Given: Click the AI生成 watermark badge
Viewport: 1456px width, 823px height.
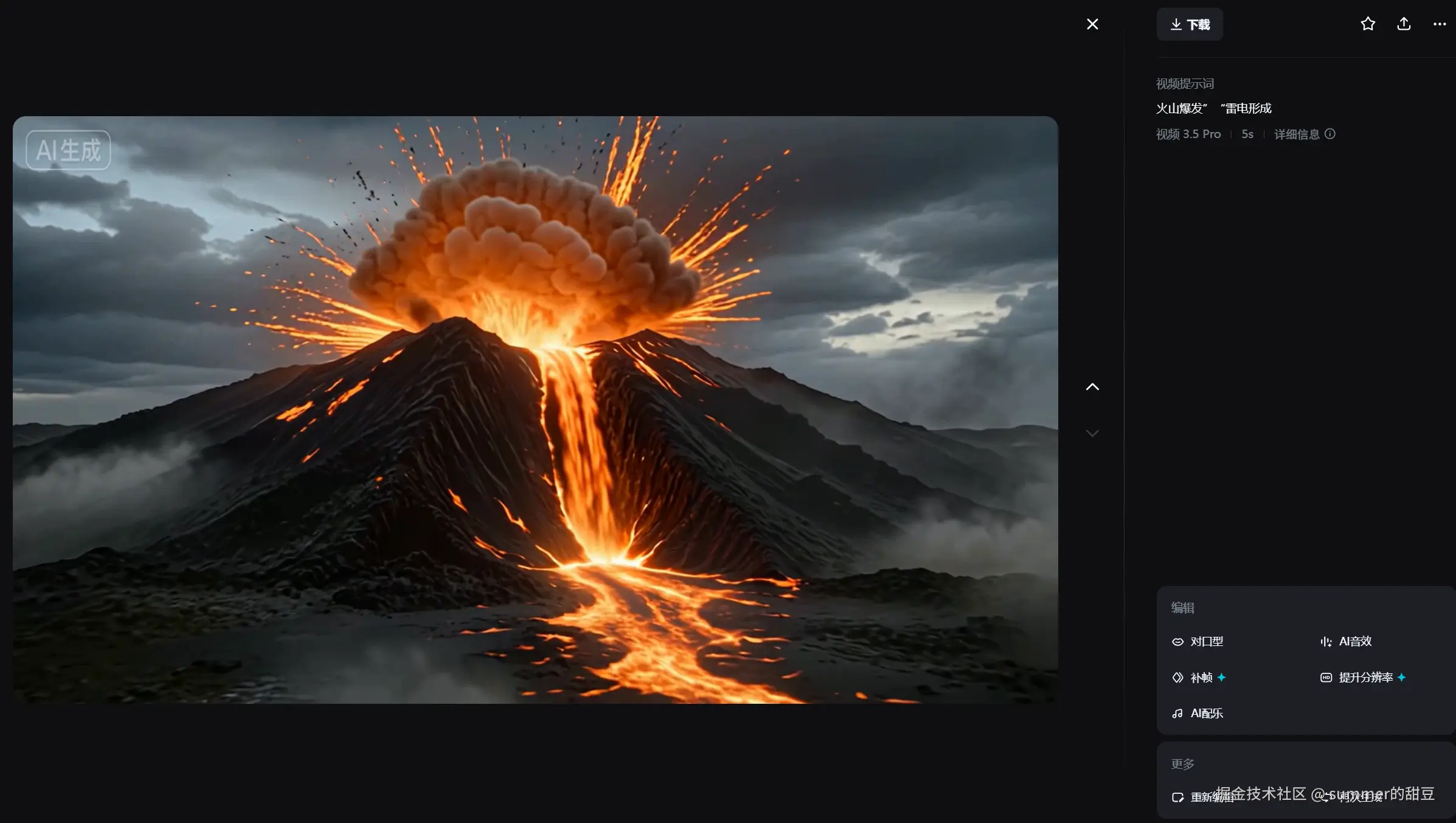Looking at the screenshot, I should pyautogui.click(x=68, y=150).
